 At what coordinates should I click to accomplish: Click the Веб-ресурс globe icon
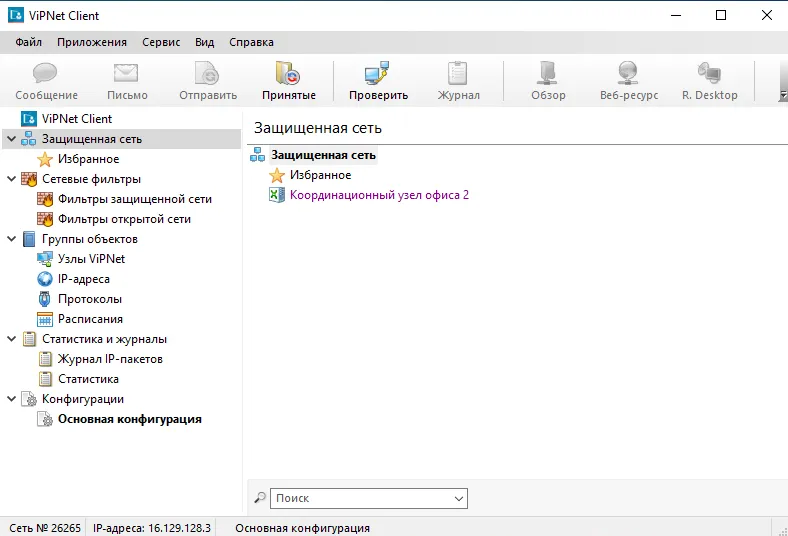(628, 73)
